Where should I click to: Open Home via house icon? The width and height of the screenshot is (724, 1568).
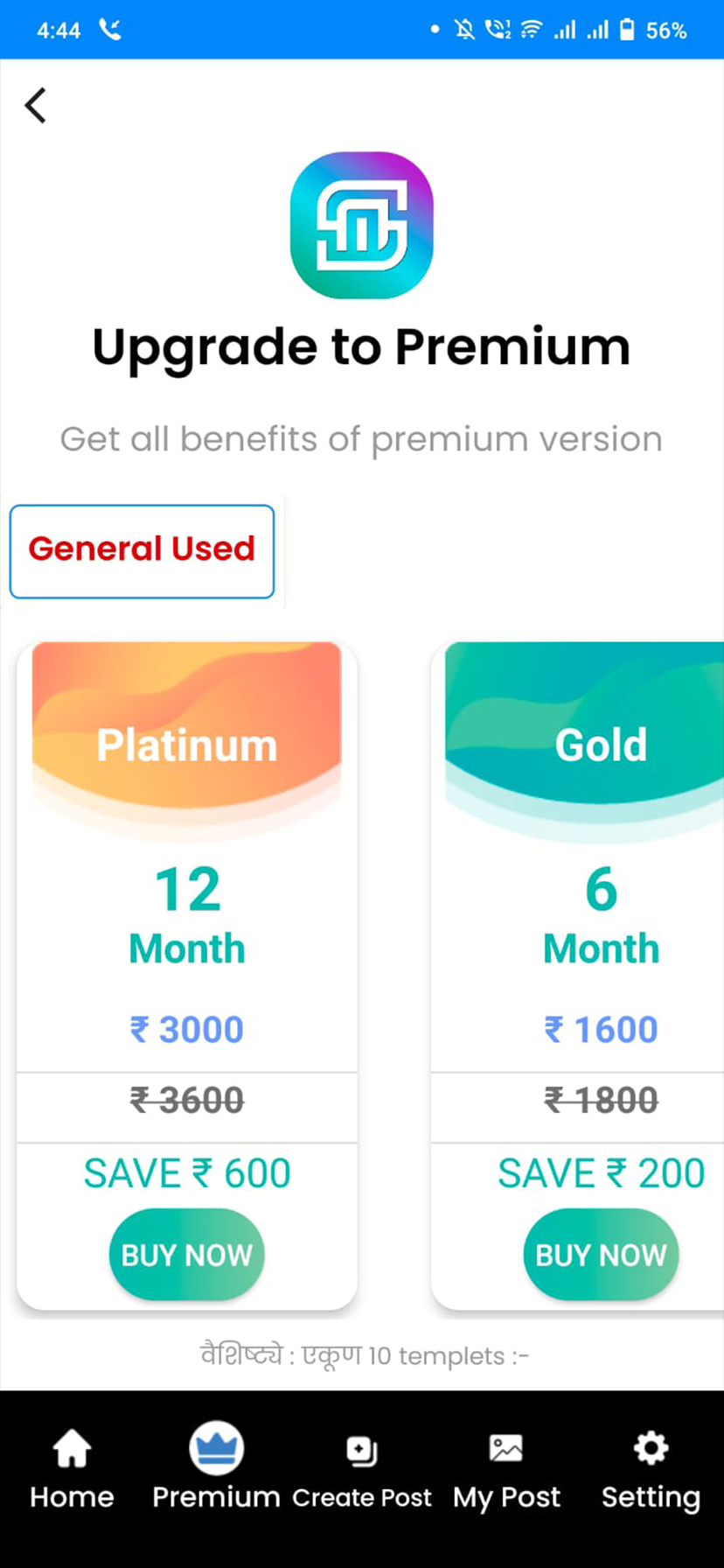72,1448
